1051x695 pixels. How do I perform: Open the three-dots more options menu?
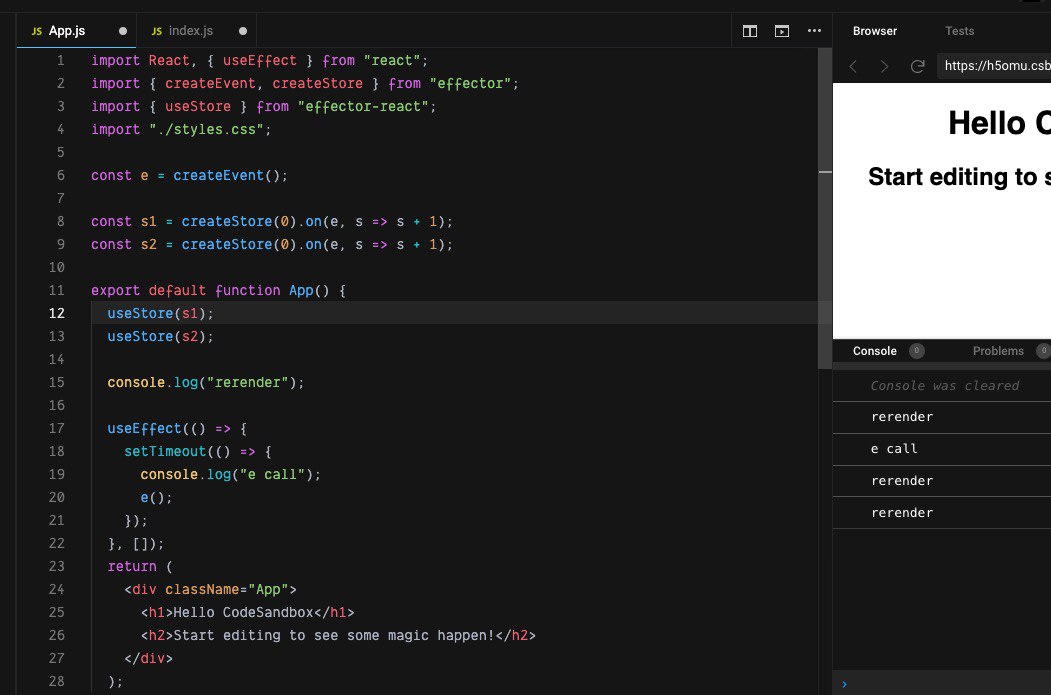pyautogui.click(x=814, y=31)
